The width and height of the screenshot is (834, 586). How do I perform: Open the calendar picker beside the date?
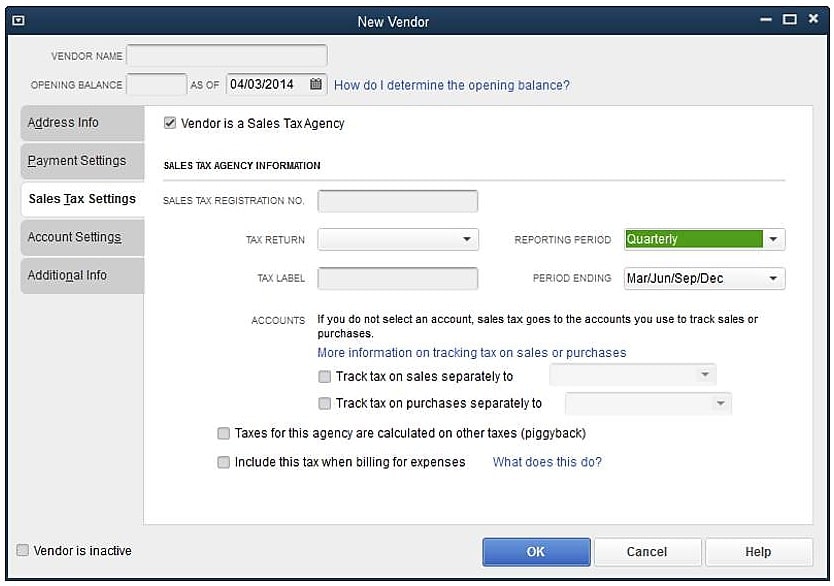point(316,84)
